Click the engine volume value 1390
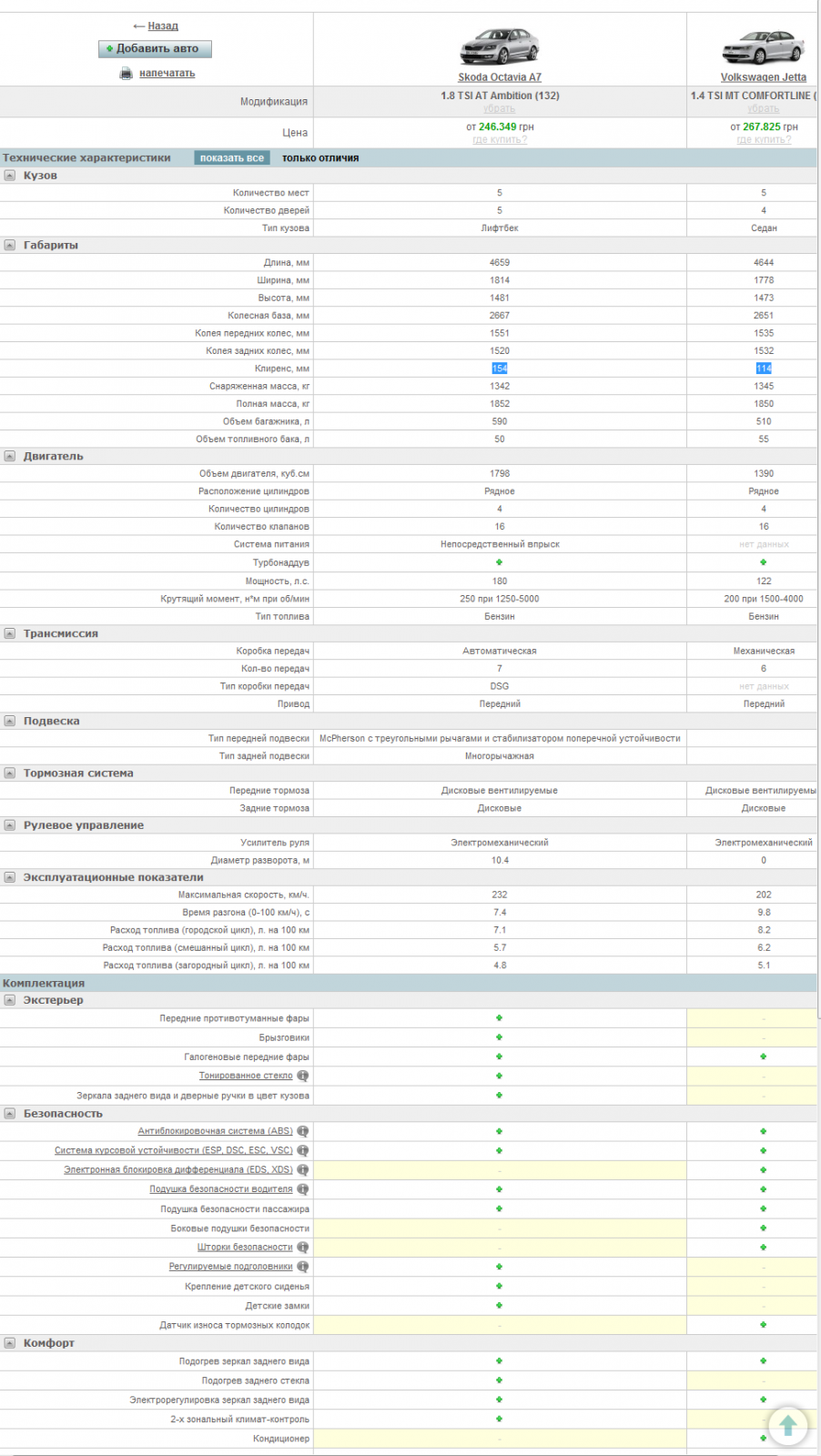The height and width of the screenshot is (1456, 821). [x=764, y=474]
